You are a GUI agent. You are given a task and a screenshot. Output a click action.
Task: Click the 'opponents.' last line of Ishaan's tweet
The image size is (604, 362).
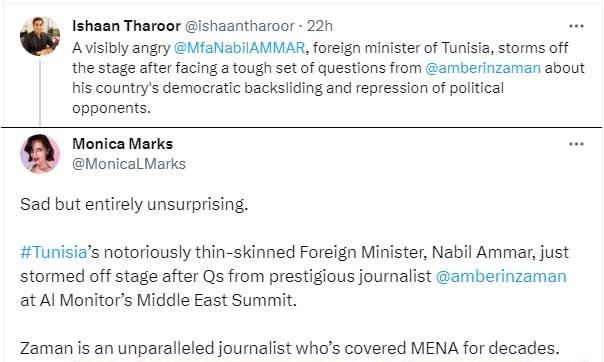[x=111, y=108]
